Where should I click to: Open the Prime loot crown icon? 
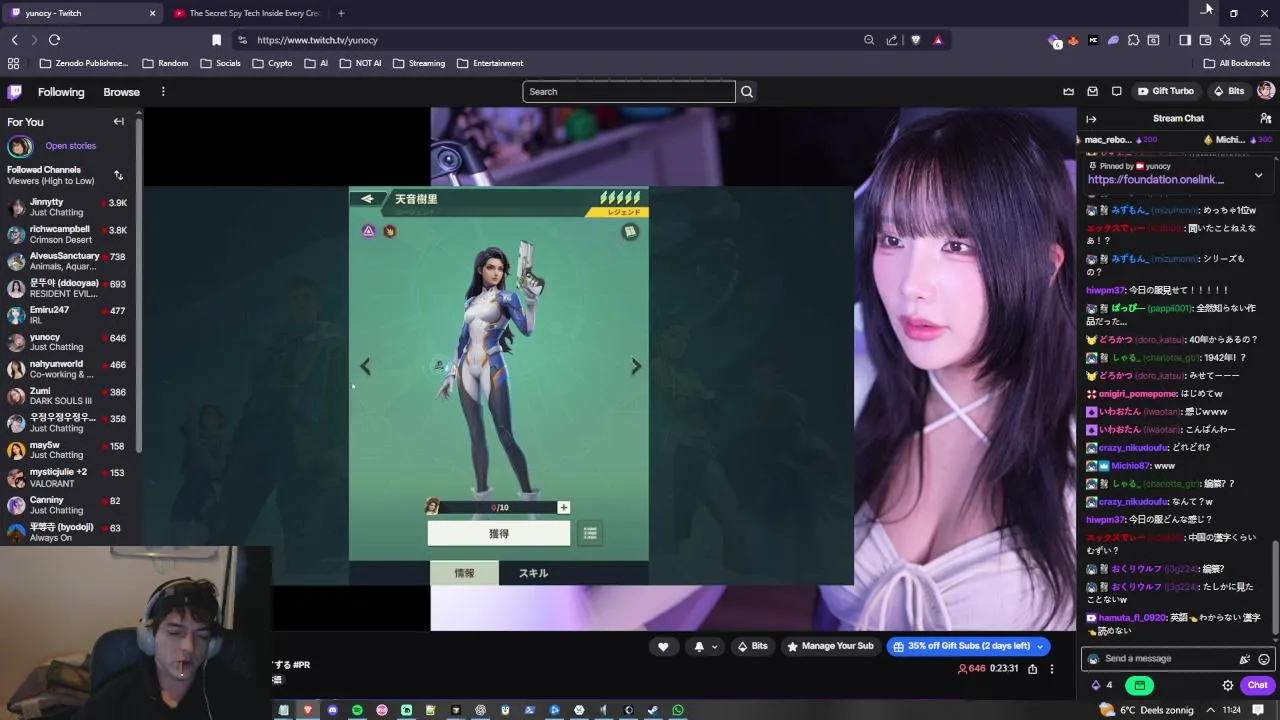[x=1069, y=91]
